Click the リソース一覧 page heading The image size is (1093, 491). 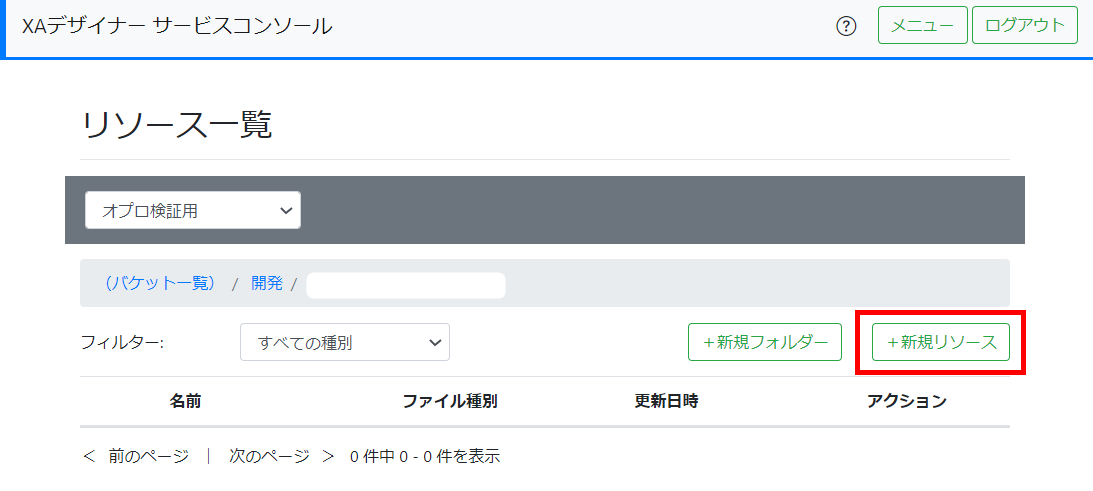click(177, 125)
